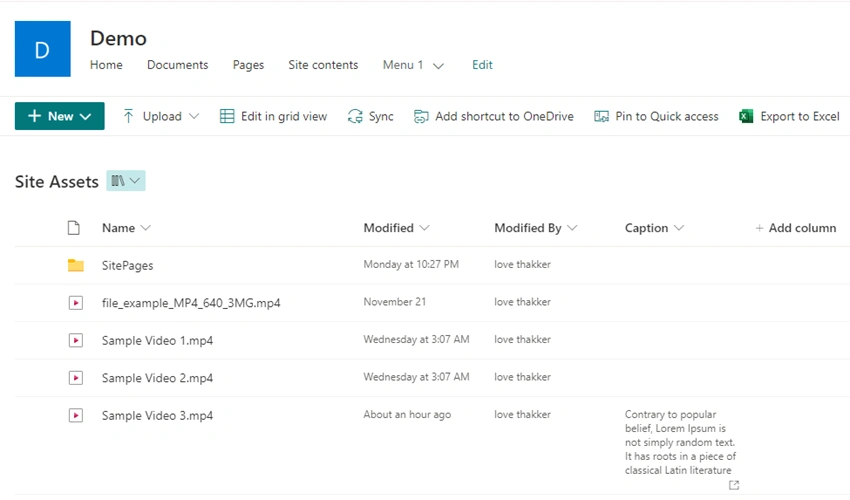Viewport: 850px width, 500px height.
Task: Open the Name column sort menu
Action: point(145,228)
